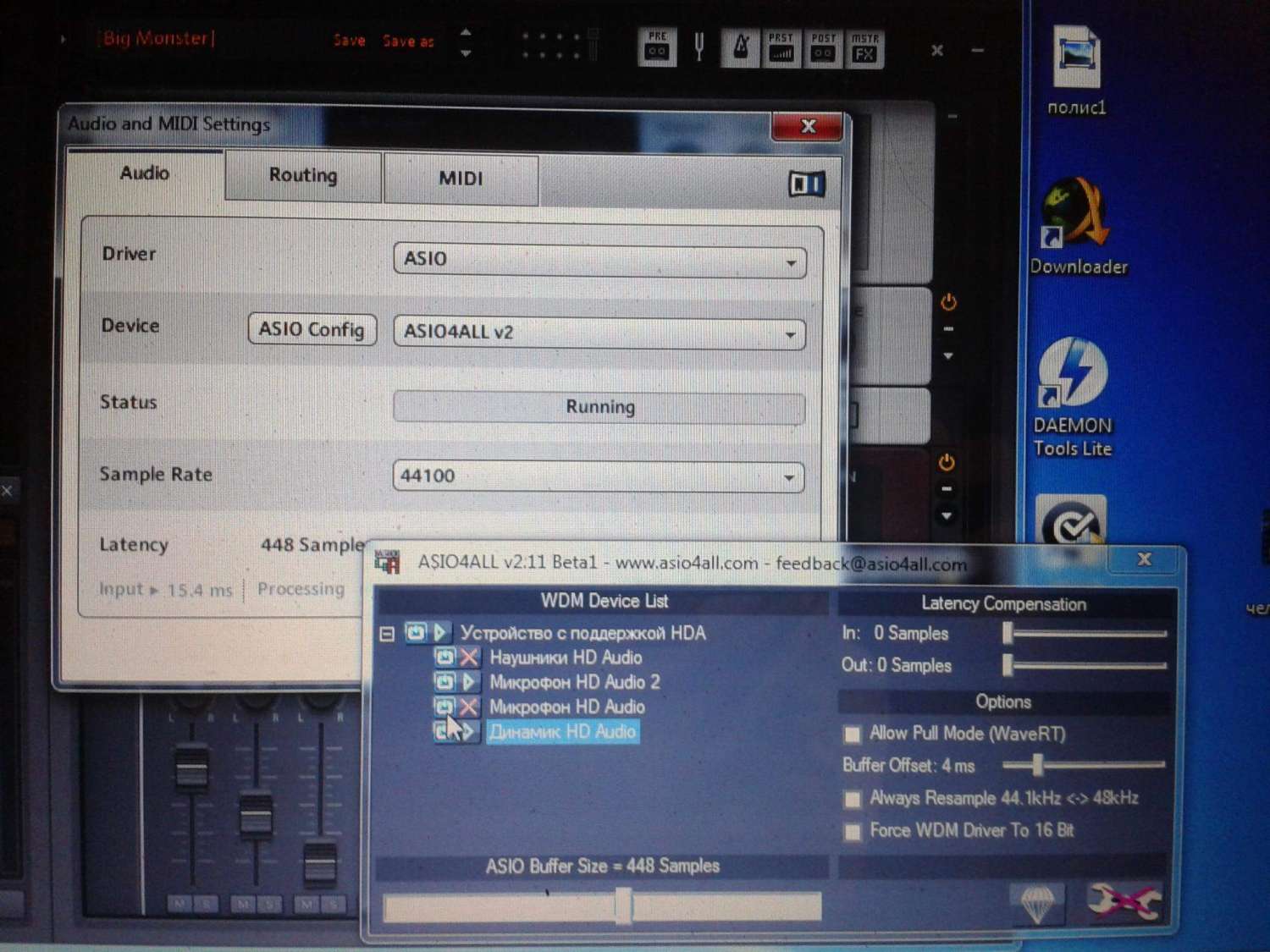Click Save in the Guitar Rig header
1270x952 pixels.
349,41
